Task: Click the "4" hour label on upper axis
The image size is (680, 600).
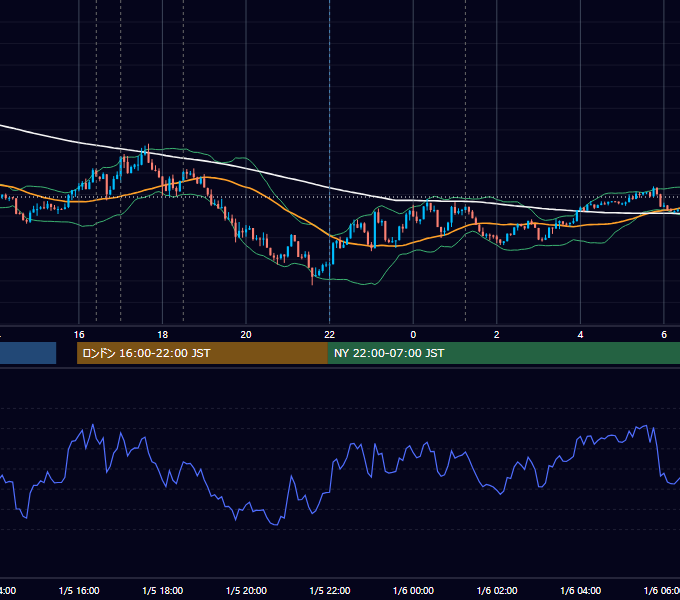Action: (x=580, y=334)
